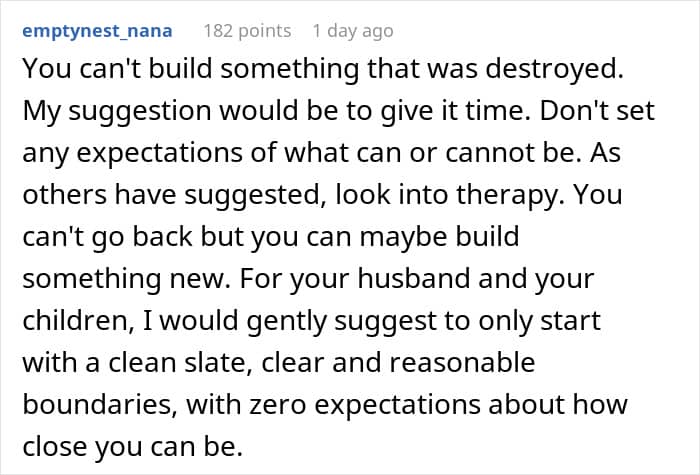This screenshot has height=475, width=700.
Task: Open the emptynest_nana user profile
Action: click(x=98, y=31)
